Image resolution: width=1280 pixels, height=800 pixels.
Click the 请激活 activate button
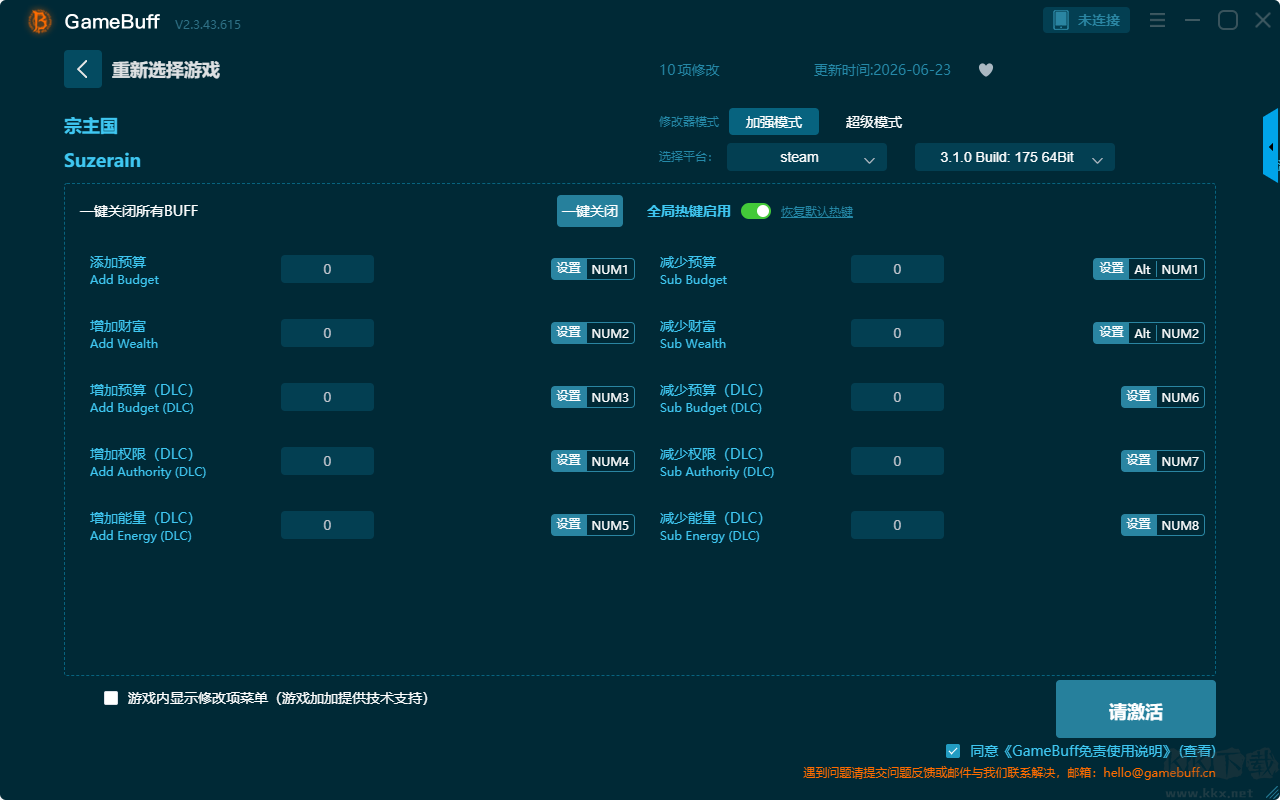(x=1136, y=709)
